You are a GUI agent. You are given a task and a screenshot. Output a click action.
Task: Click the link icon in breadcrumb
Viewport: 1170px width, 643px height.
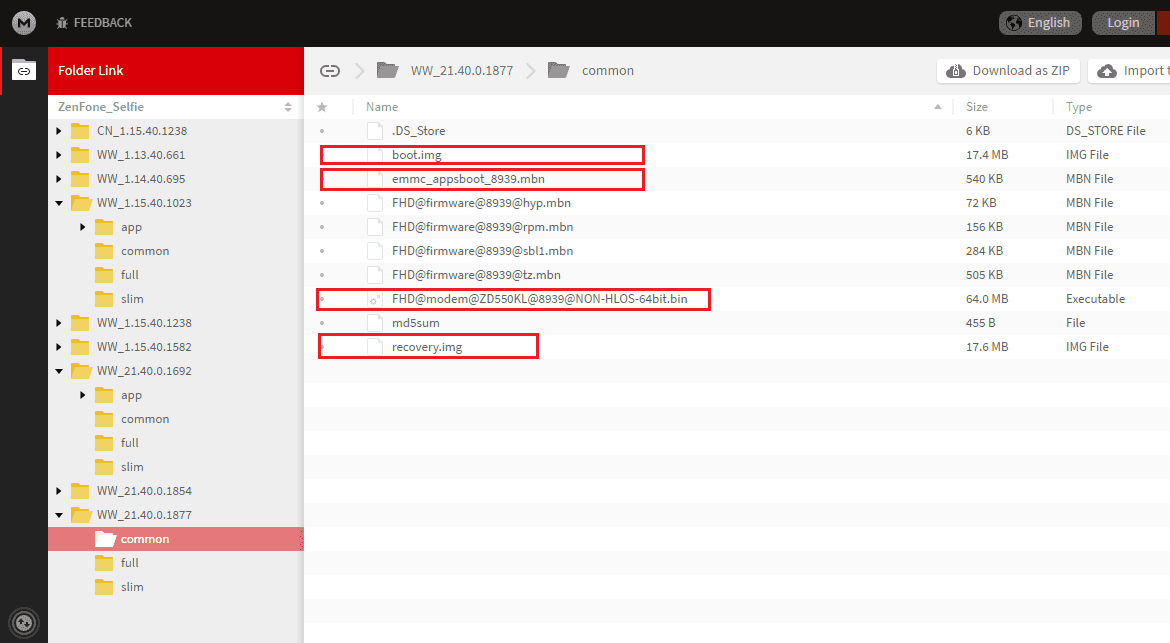(x=330, y=71)
